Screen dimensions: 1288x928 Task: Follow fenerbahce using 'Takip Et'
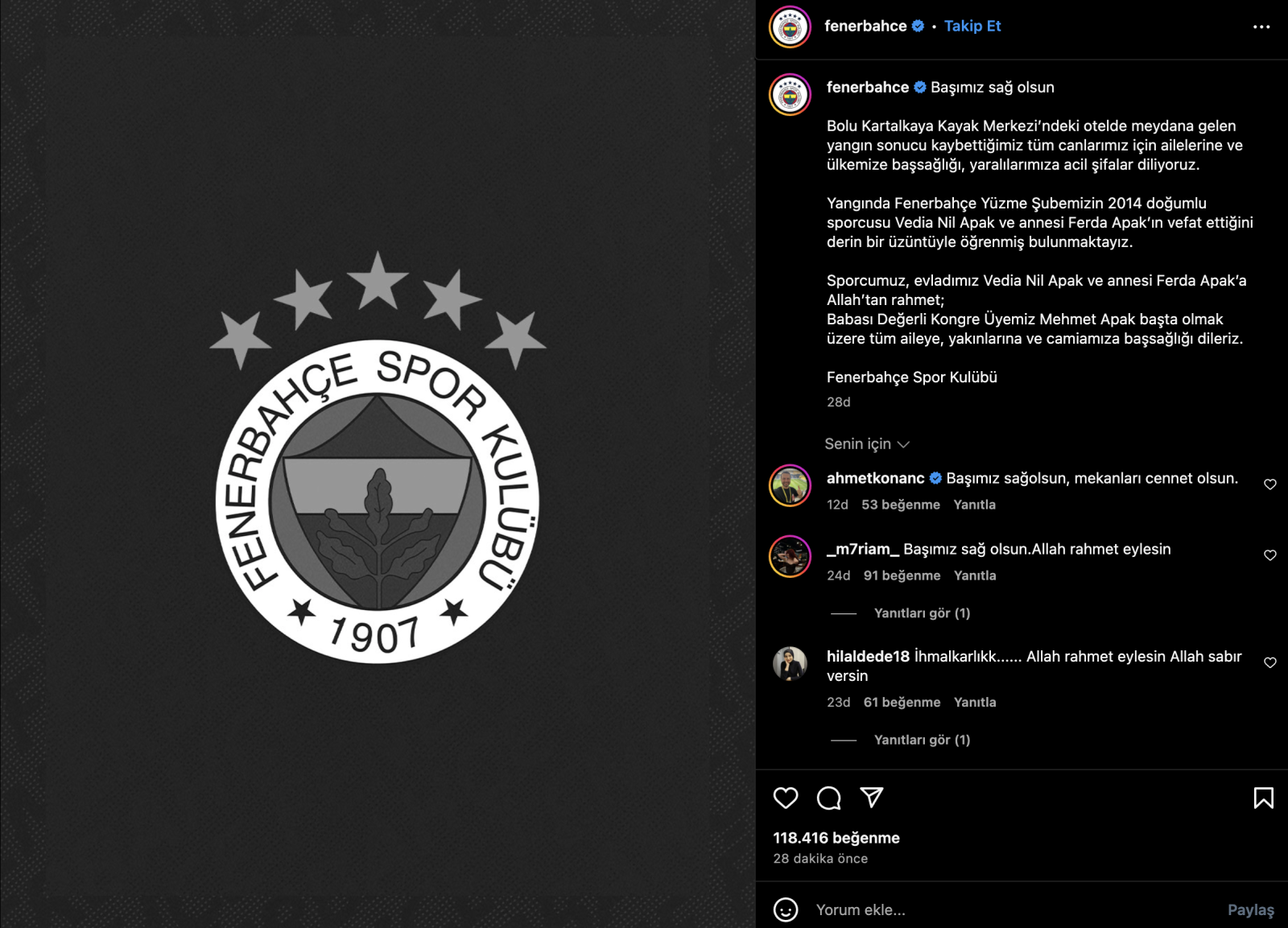pos(972,26)
